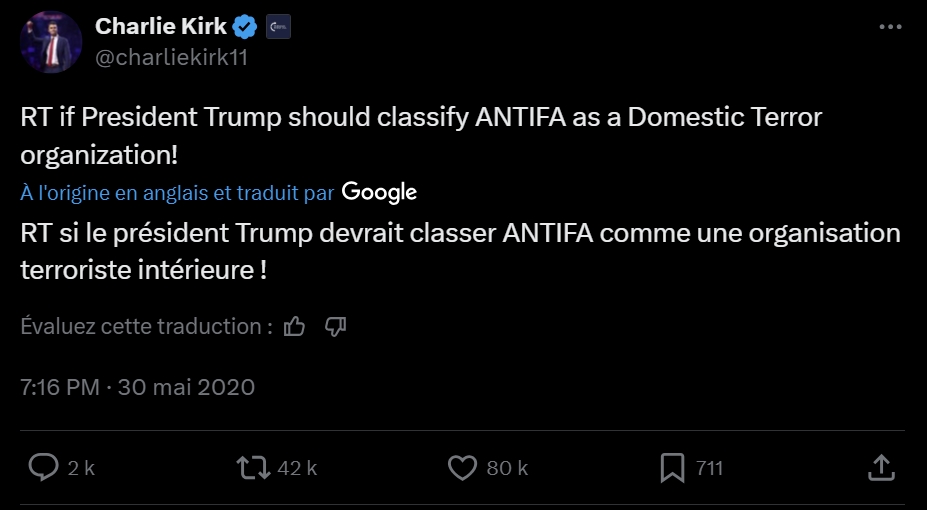Rate the translation with thumbs up

click(294, 327)
